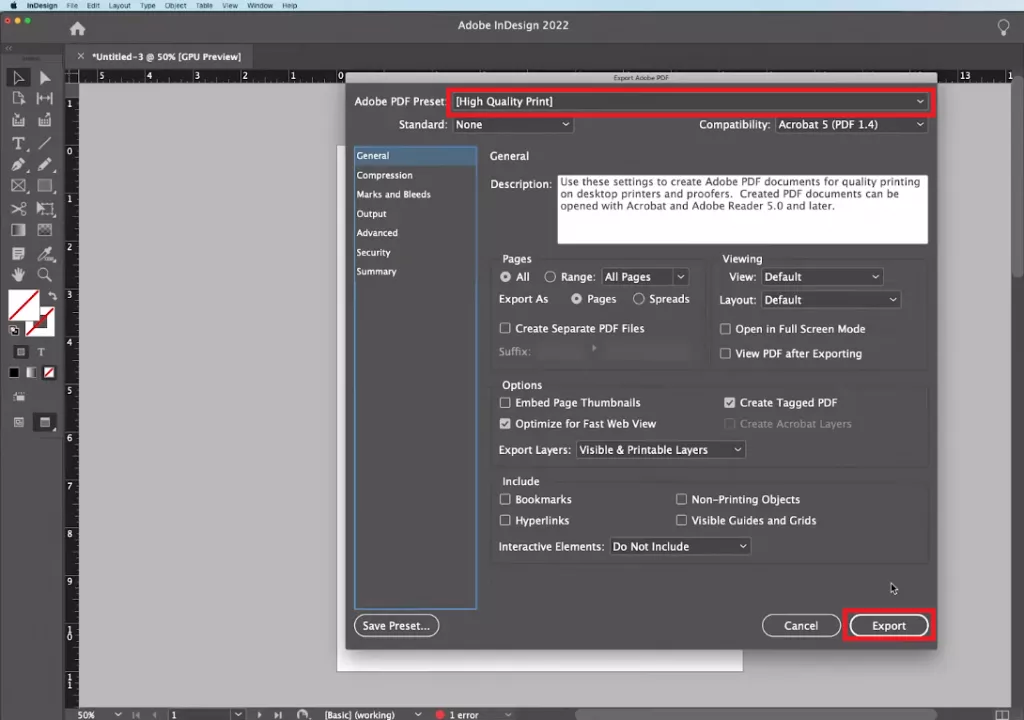Click the Save Preset button

tap(396, 626)
